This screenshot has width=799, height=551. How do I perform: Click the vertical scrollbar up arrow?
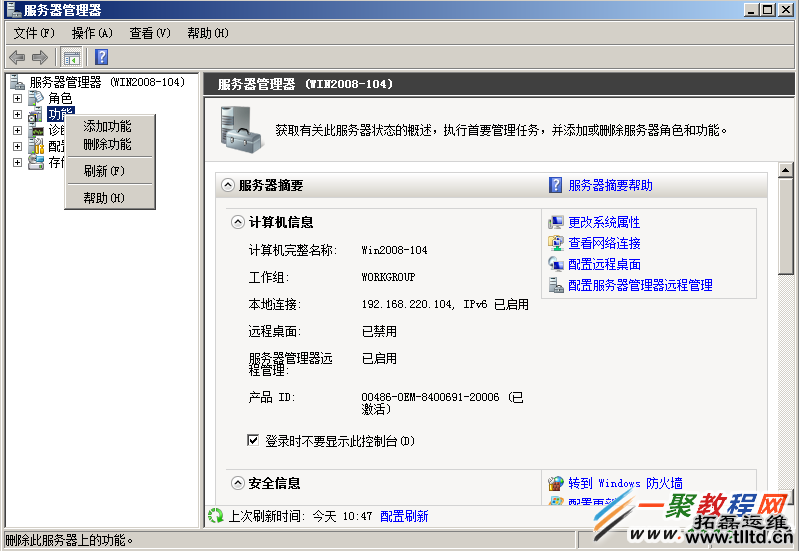pyautogui.click(x=785, y=170)
